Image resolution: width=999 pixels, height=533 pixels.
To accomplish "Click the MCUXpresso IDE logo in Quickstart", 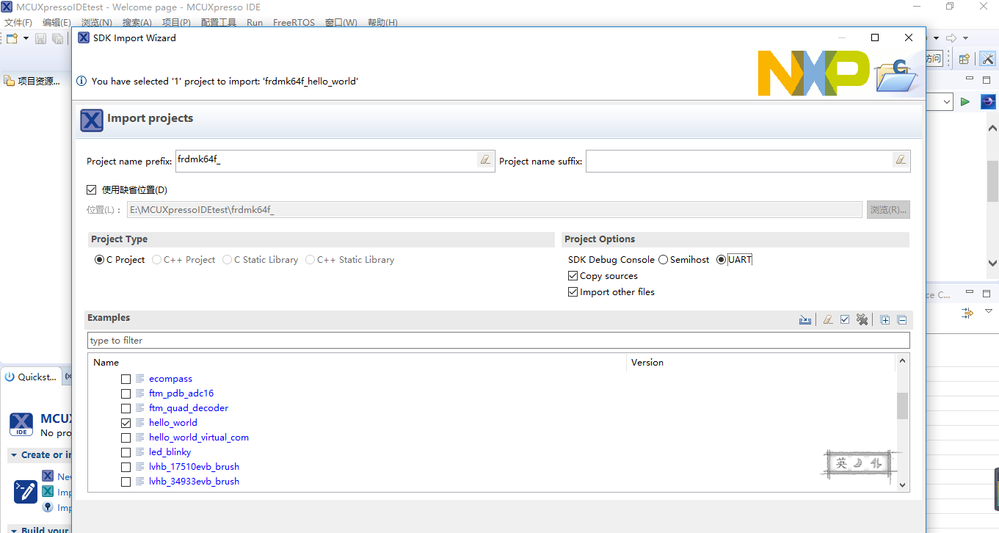I will (21, 424).
